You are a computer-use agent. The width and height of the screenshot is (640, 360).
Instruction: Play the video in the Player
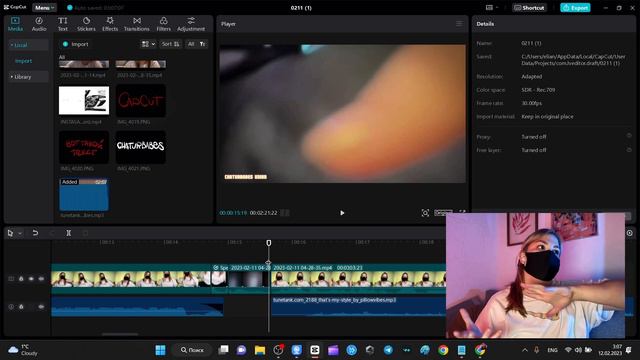click(x=342, y=213)
